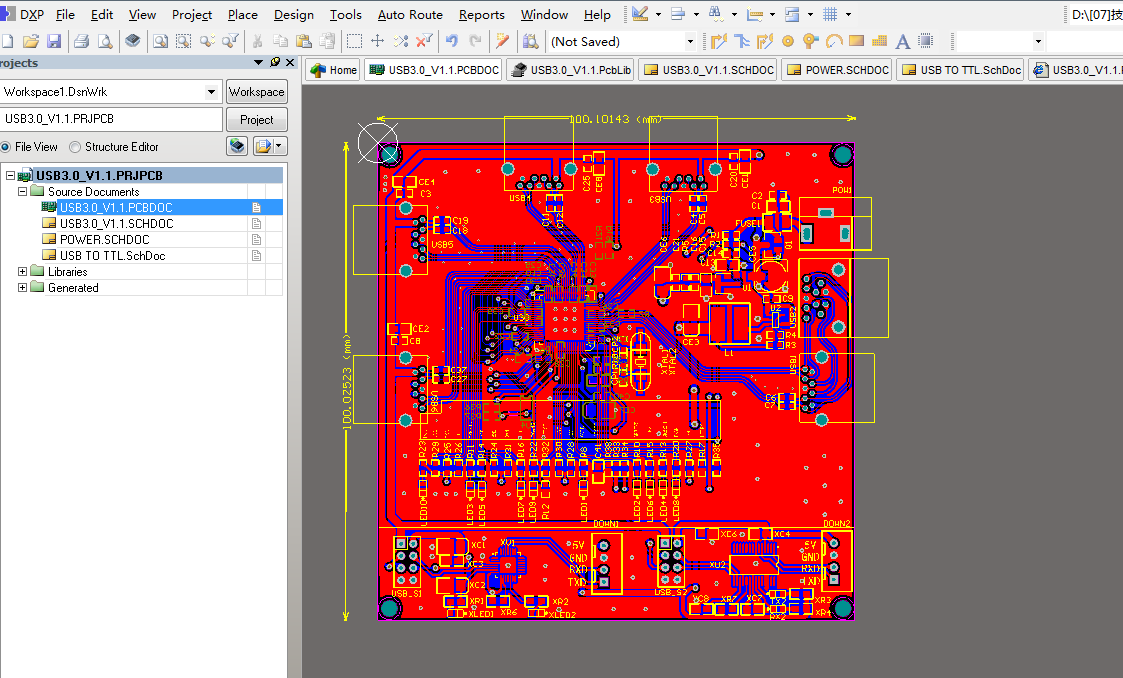Select the Place Via tool
Viewport: 1123px width, 678px height.
pyautogui.click(x=811, y=42)
